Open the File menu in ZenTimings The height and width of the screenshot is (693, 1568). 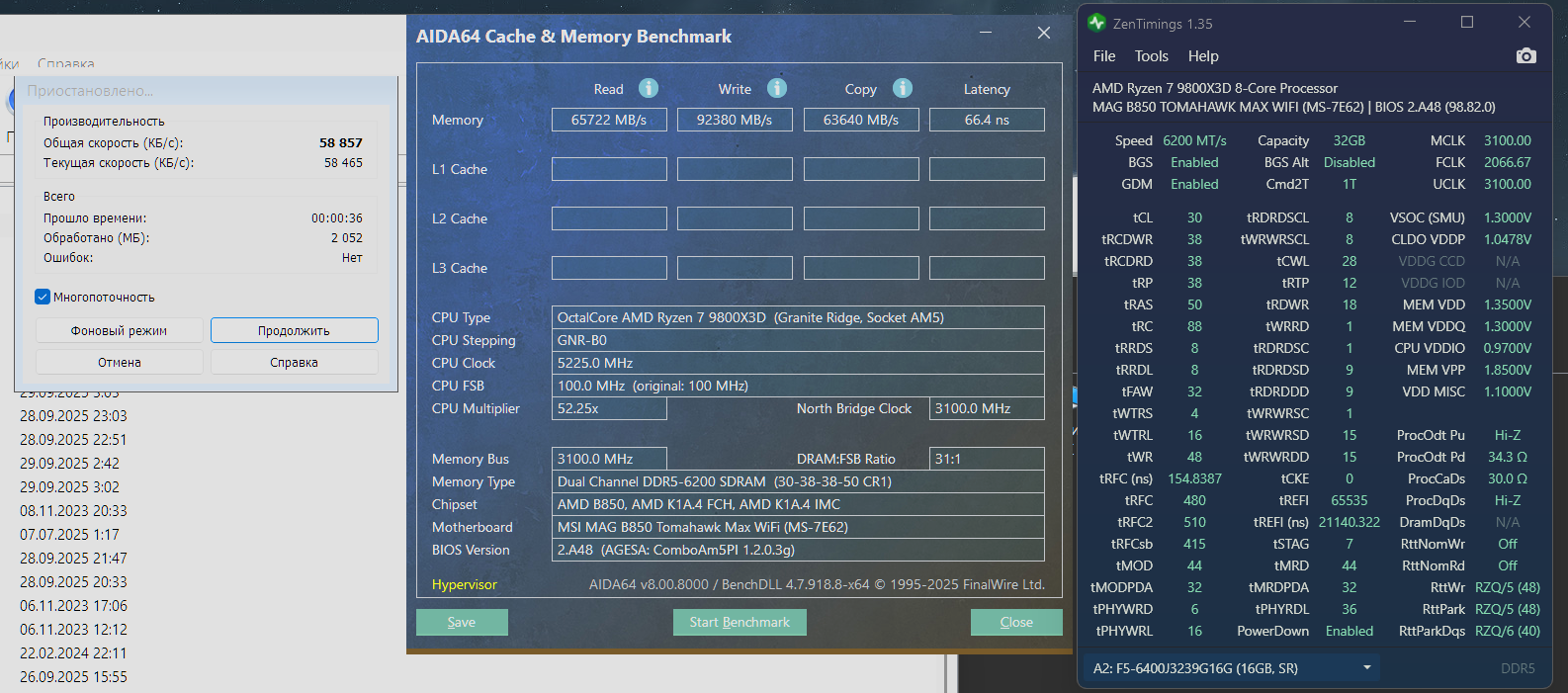click(x=1104, y=56)
